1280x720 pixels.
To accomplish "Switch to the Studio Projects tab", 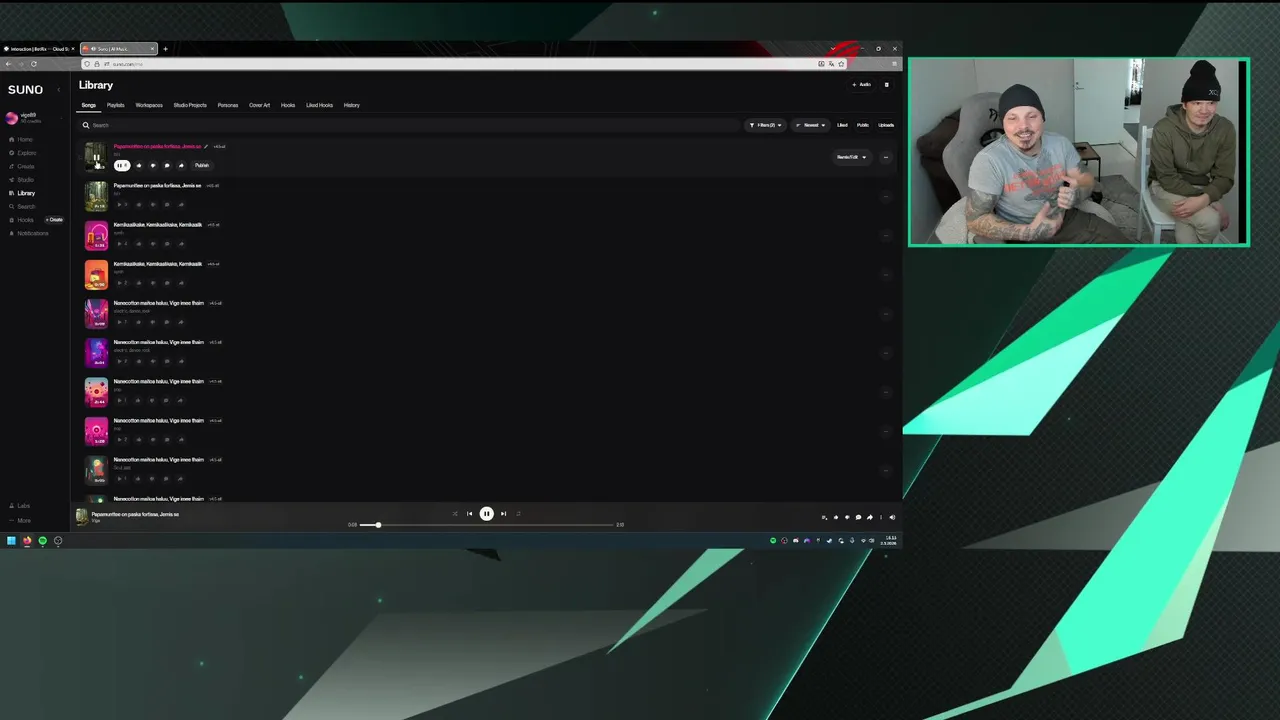I will [190, 105].
